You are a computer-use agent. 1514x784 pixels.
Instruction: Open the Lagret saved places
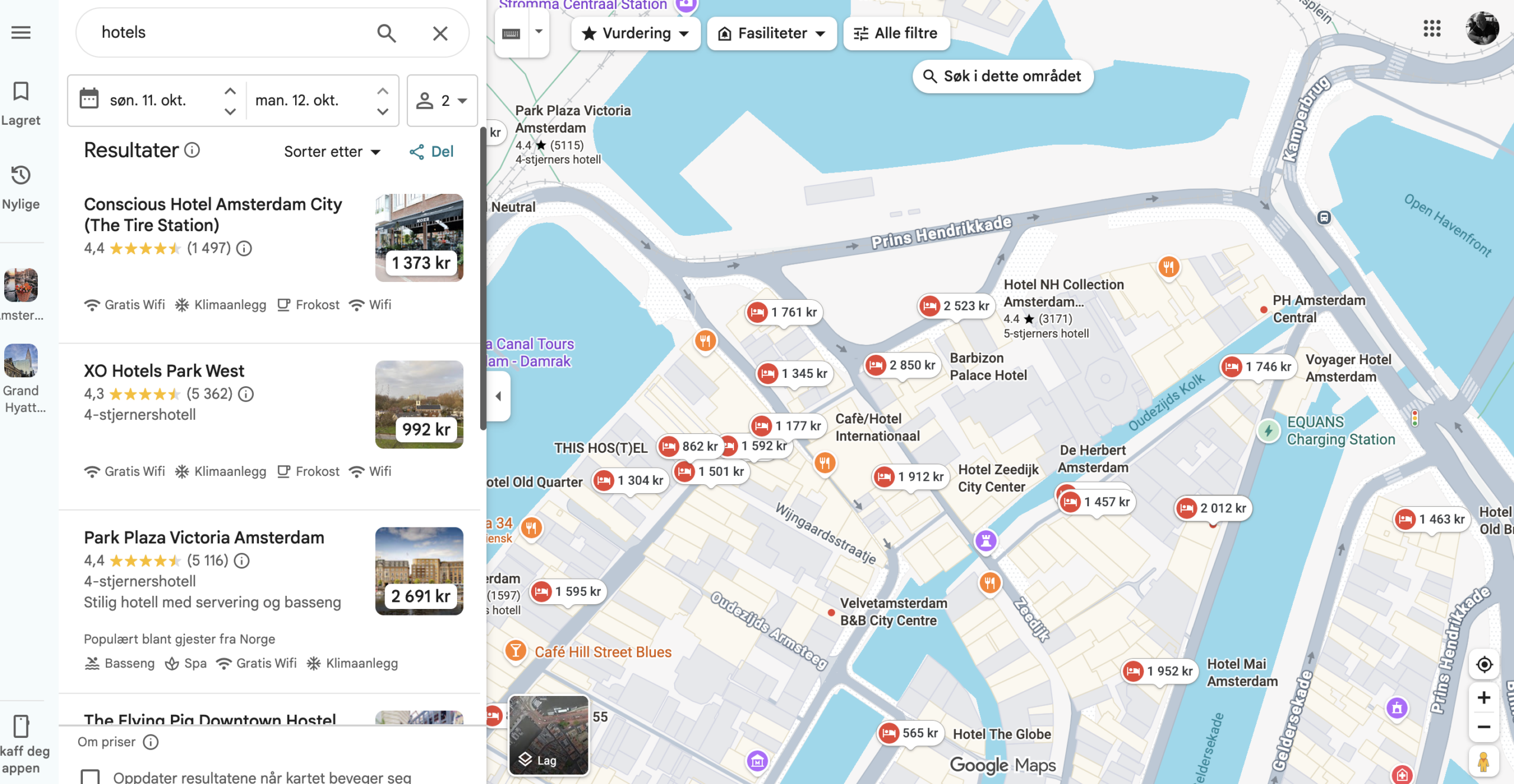tap(21, 104)
